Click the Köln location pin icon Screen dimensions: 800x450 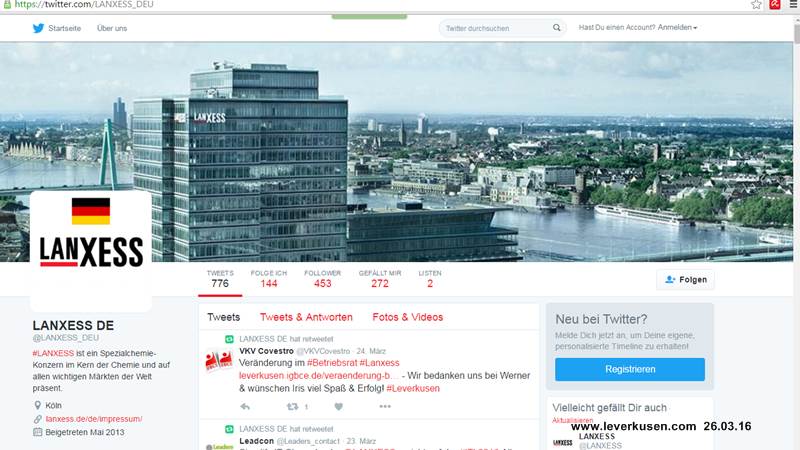coord(37,405)
